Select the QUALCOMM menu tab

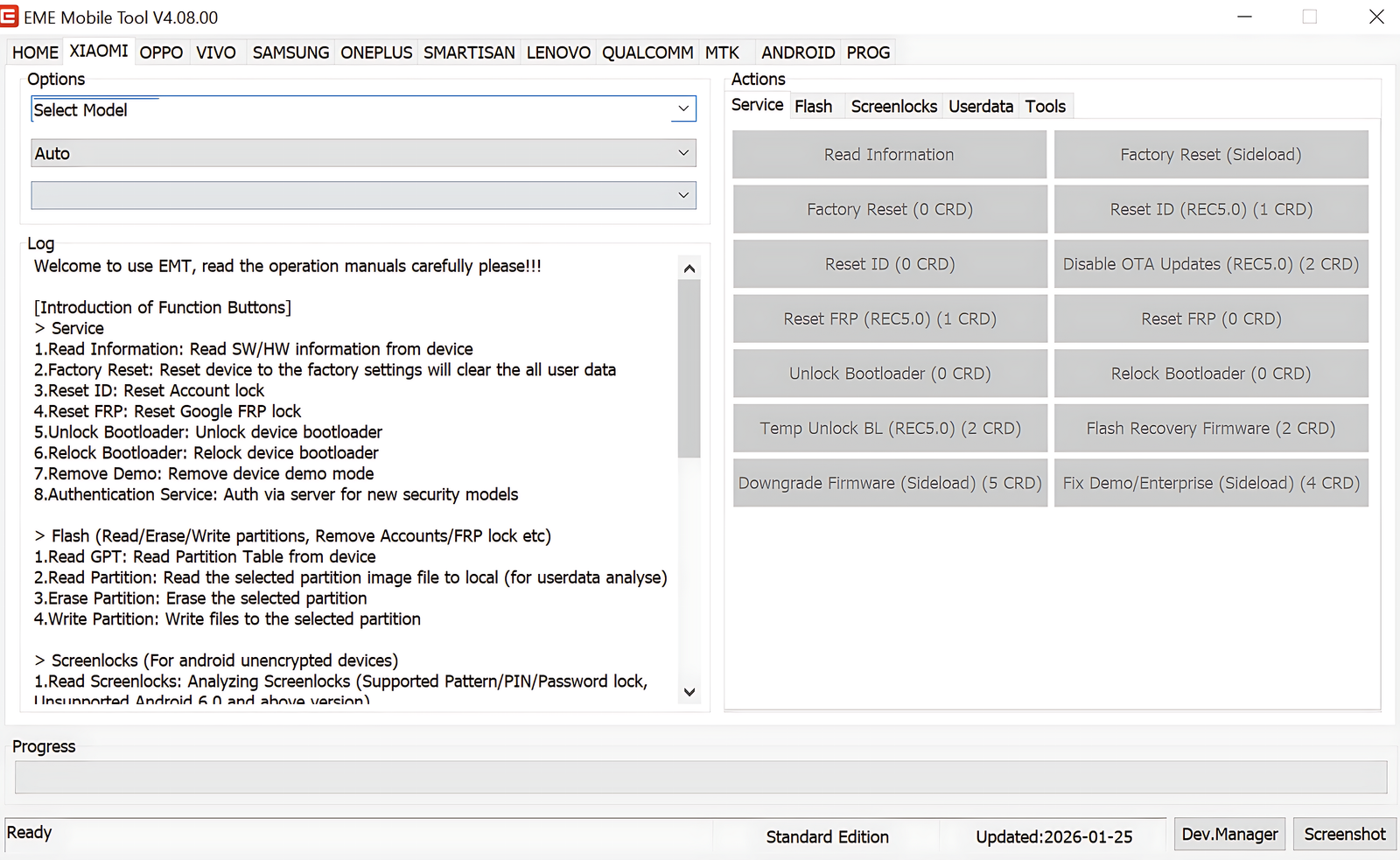pos(647,52)
